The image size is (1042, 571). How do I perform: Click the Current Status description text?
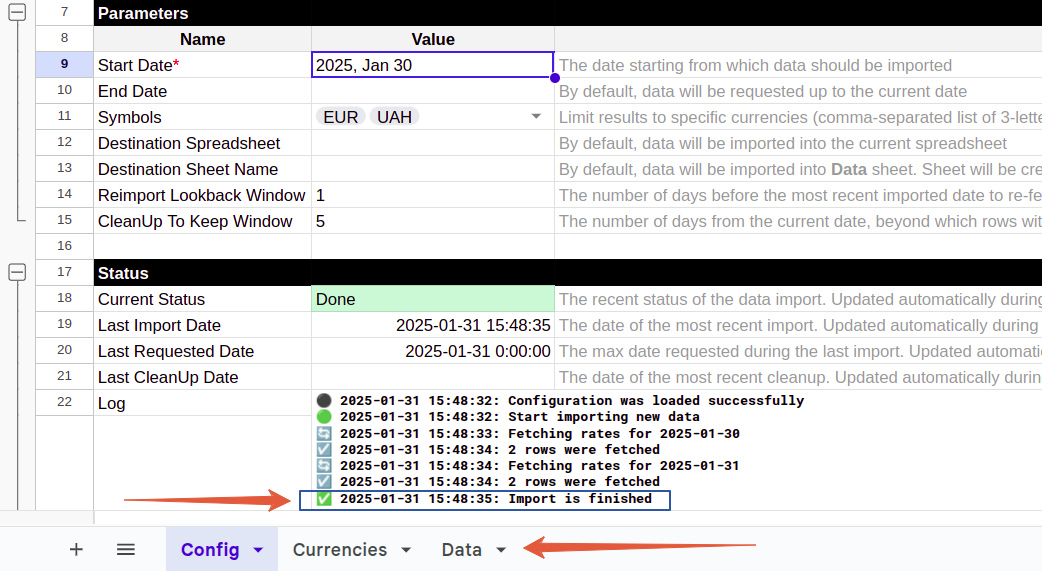(800, 299)
